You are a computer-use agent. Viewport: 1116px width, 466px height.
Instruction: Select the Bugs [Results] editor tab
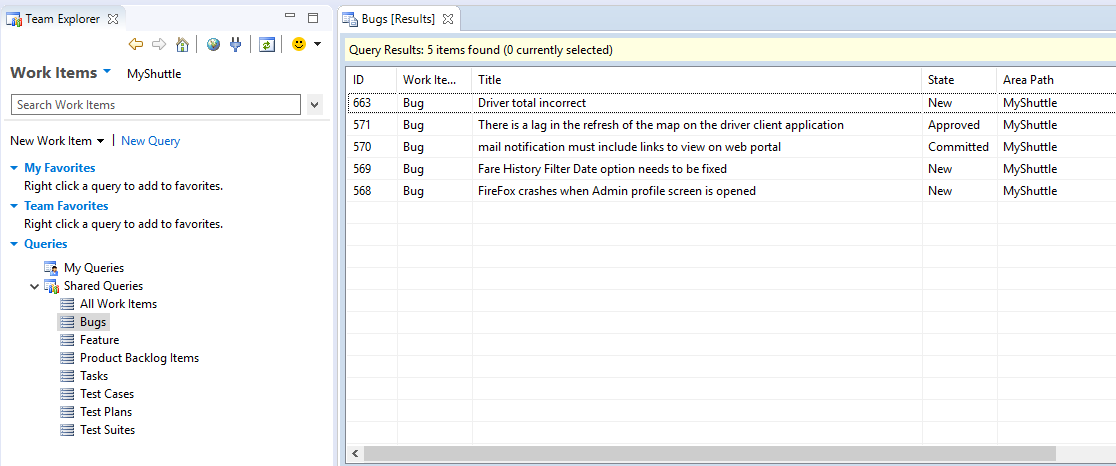click(x=399, y=19)
